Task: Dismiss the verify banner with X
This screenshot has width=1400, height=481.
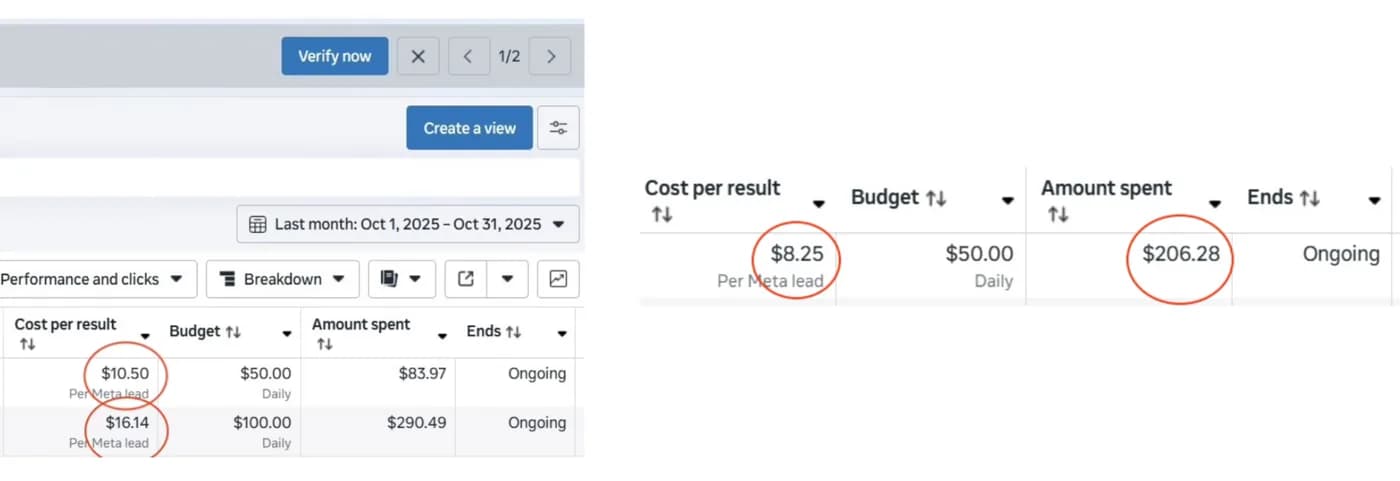Action: pyautogui.click(x=418, y=56)
